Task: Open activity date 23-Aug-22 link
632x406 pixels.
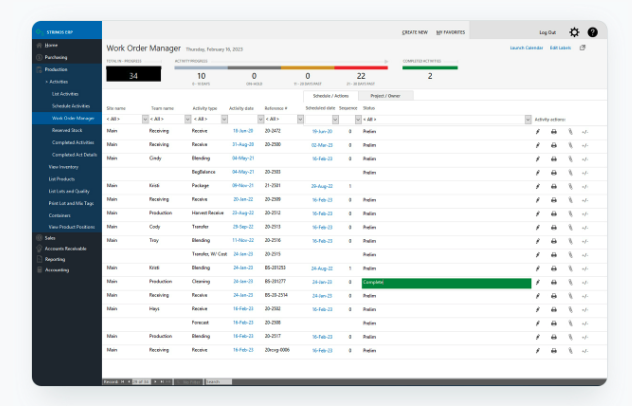Action: tap(243, 213)
